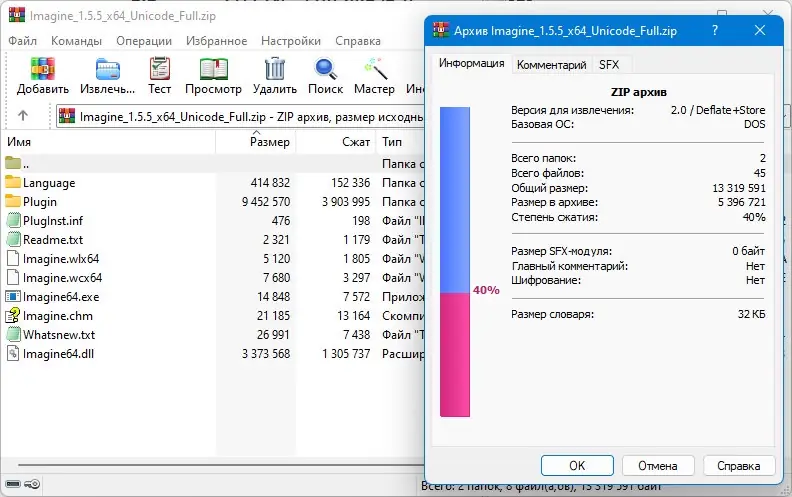Sort by the Размер column header

click(256, 142)
